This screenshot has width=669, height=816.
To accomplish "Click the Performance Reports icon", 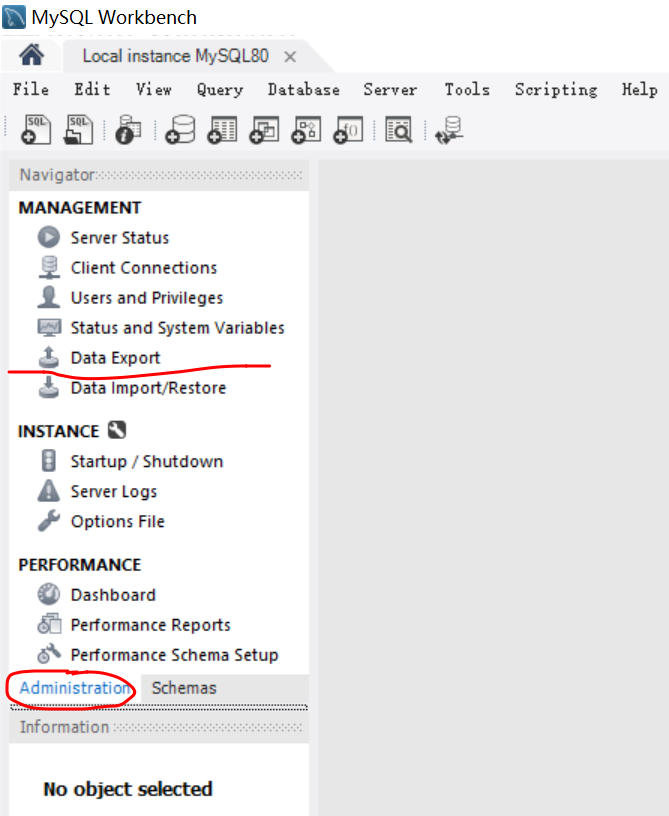I will point(49,624).
